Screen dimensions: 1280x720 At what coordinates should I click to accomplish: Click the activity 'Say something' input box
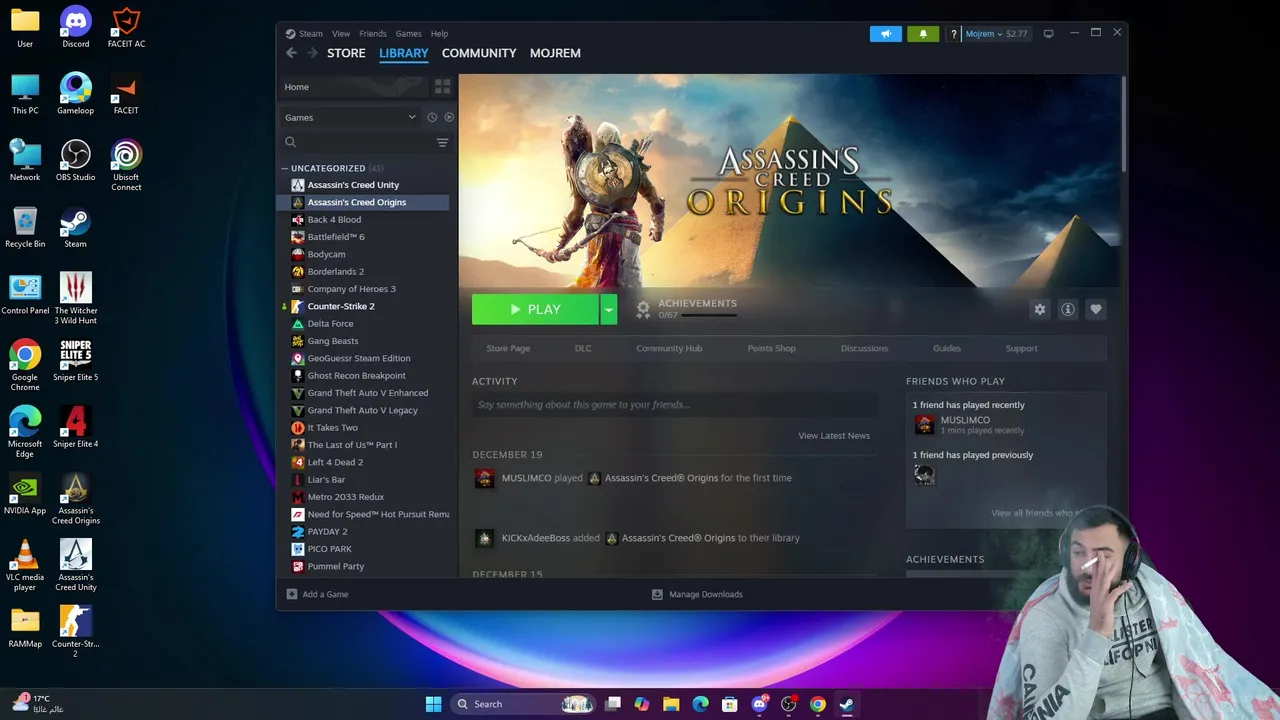[x=675, y=405]
